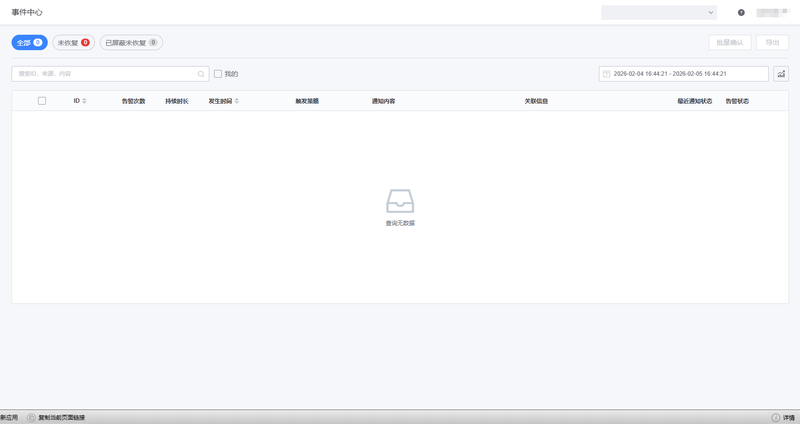
Task: Click the 导出 export button
Action: (x=772, y=42)
